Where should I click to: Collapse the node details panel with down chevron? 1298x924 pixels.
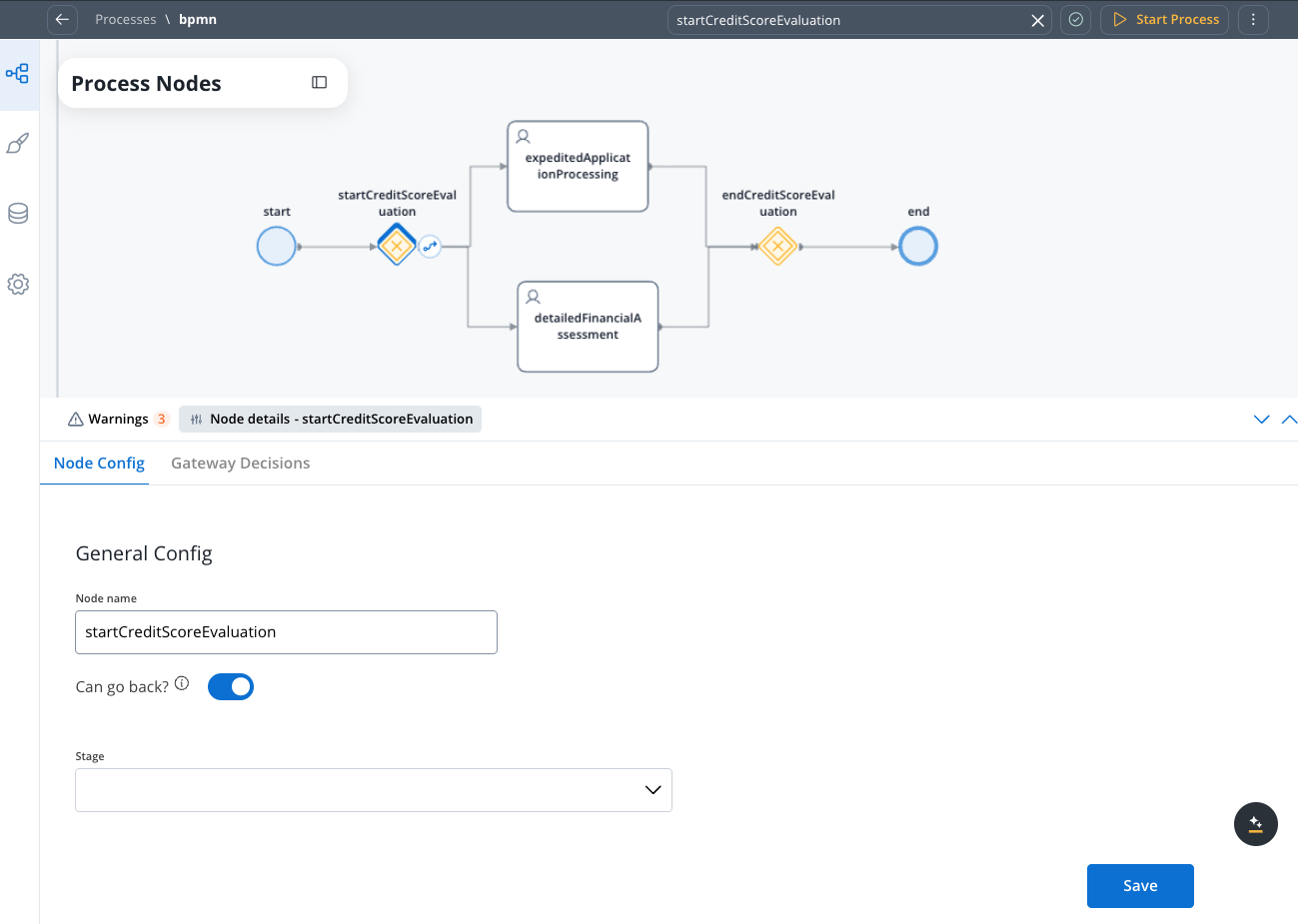pyautogui.click(x=1261, y=419)
